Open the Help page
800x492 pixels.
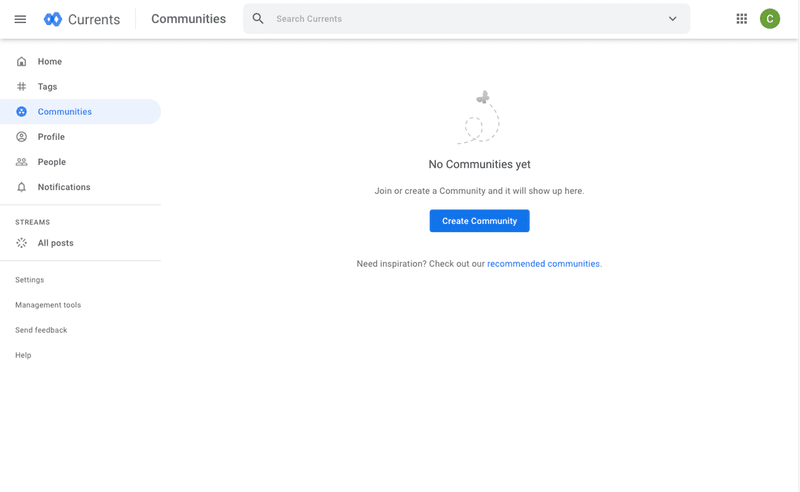click(23, 355)
